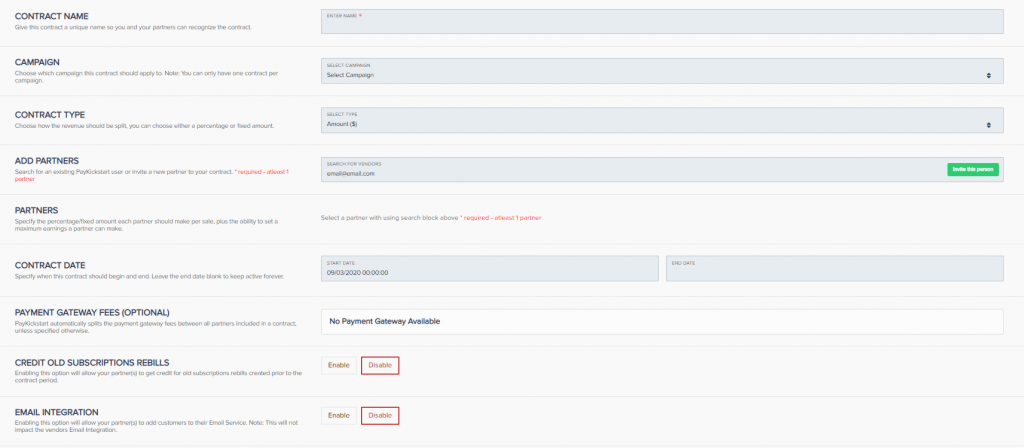Viewport: 1024px width, 448px height.
Task: Open the Select Campaign dropdown
Action: coord(650,71)
